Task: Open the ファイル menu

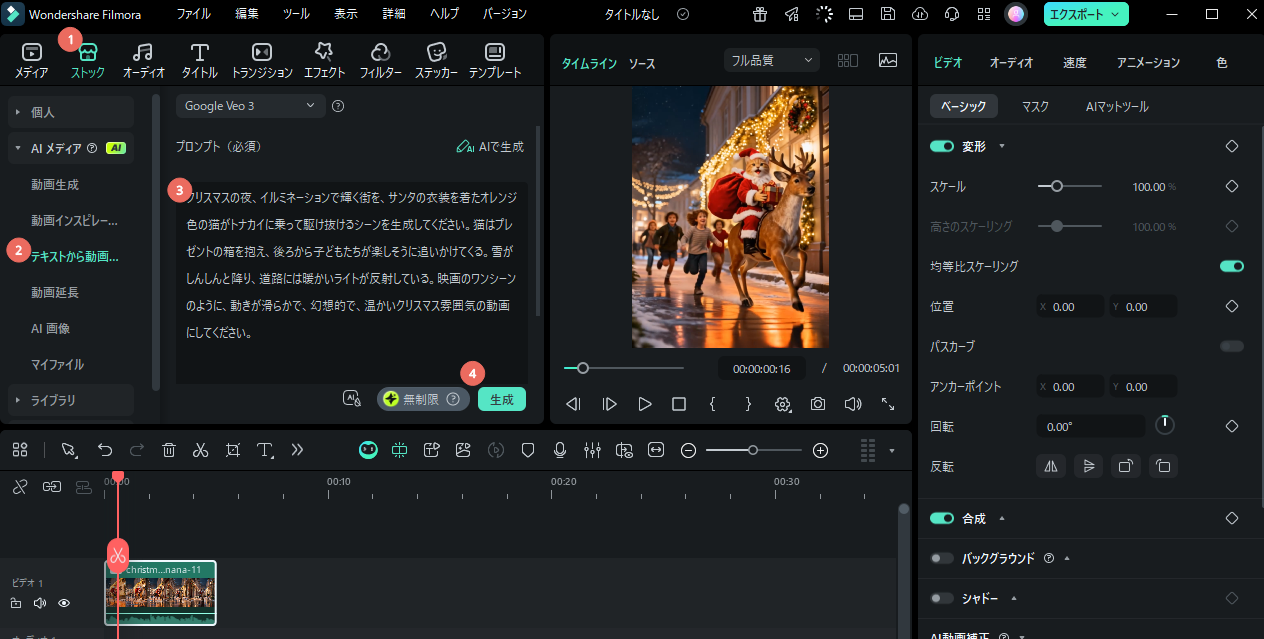Action: [193, 14]
